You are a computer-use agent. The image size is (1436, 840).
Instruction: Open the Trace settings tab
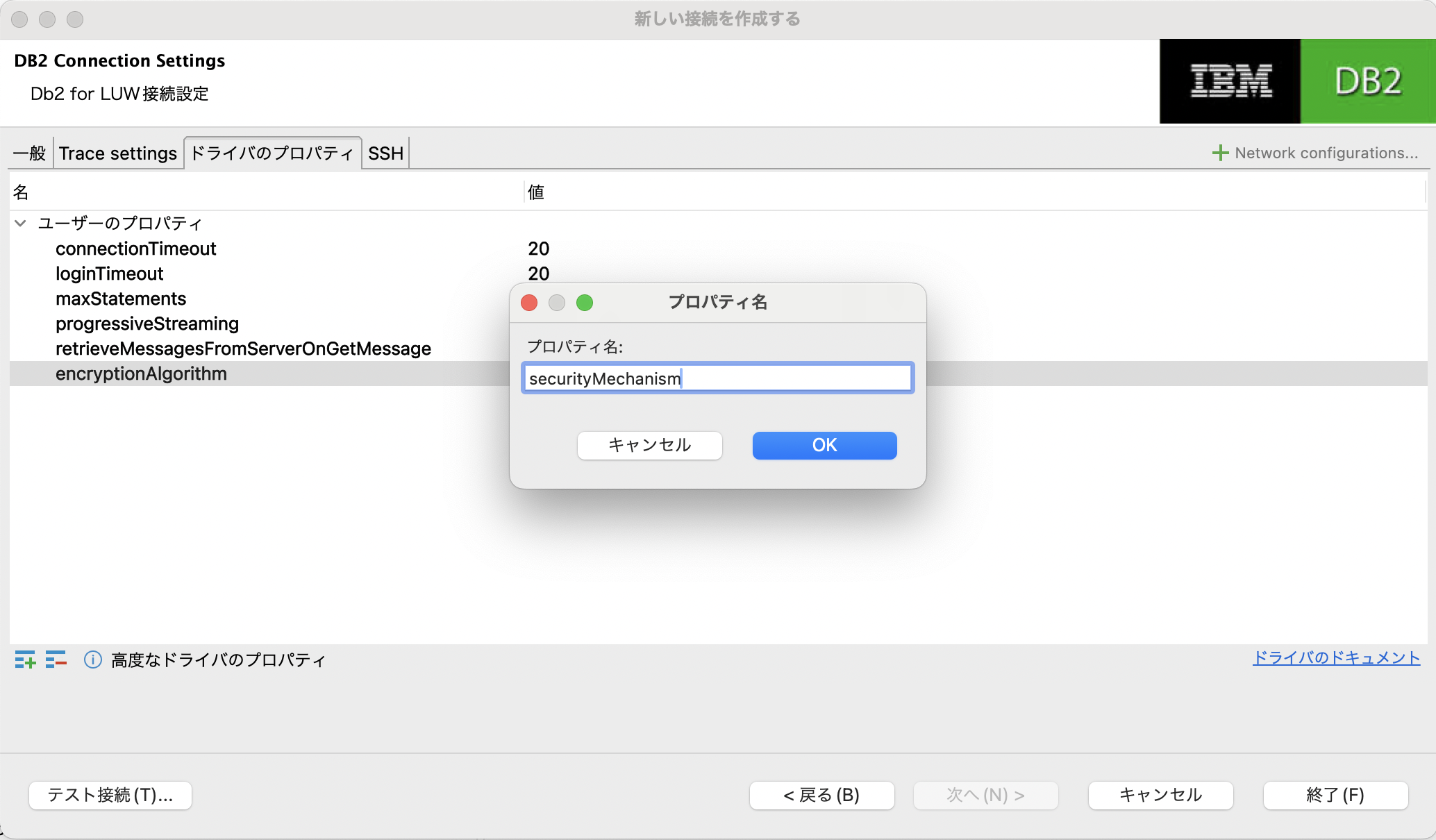pyautogui.click(x=118, y=153)
